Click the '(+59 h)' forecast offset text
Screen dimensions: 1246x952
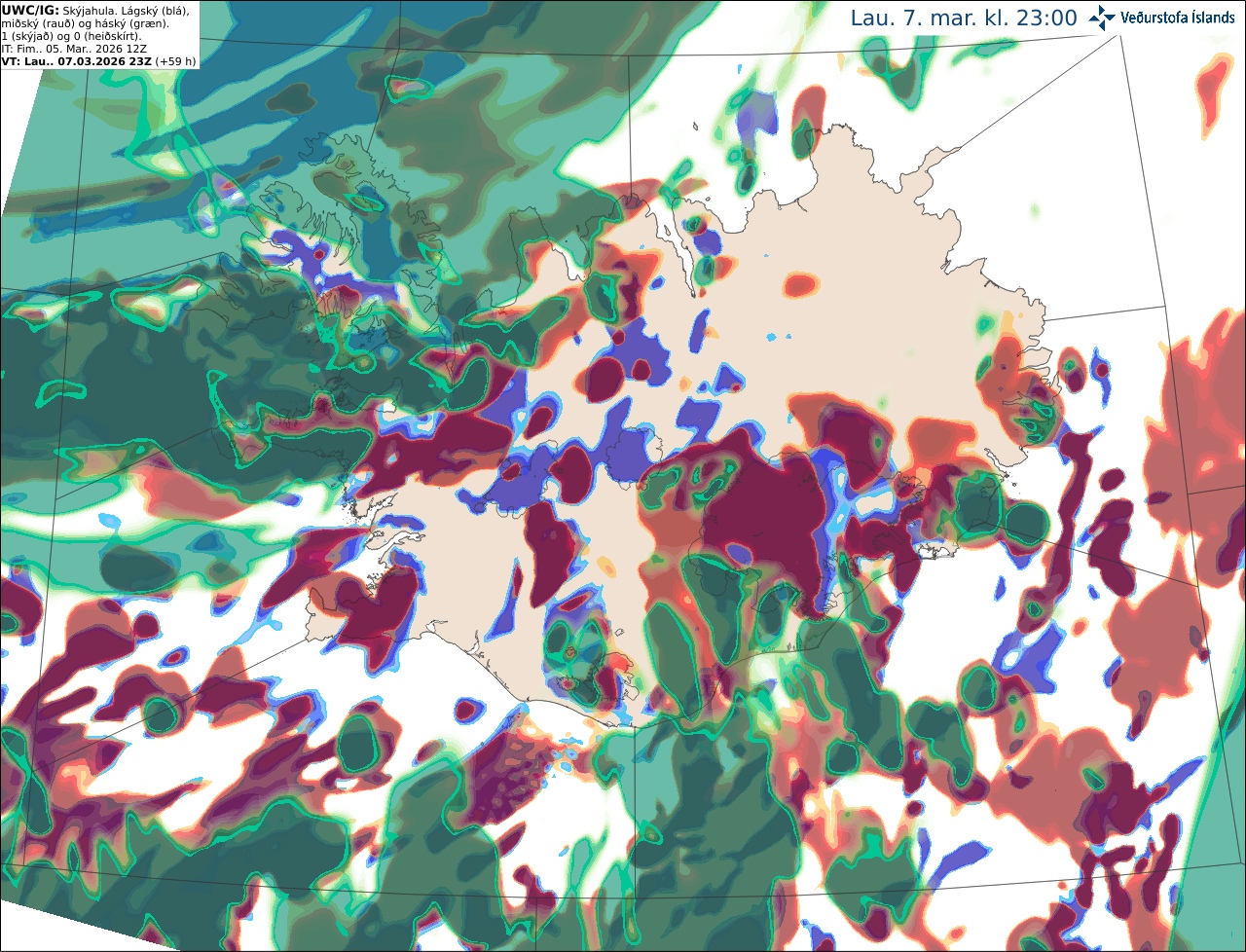click(x=176, y=61)
